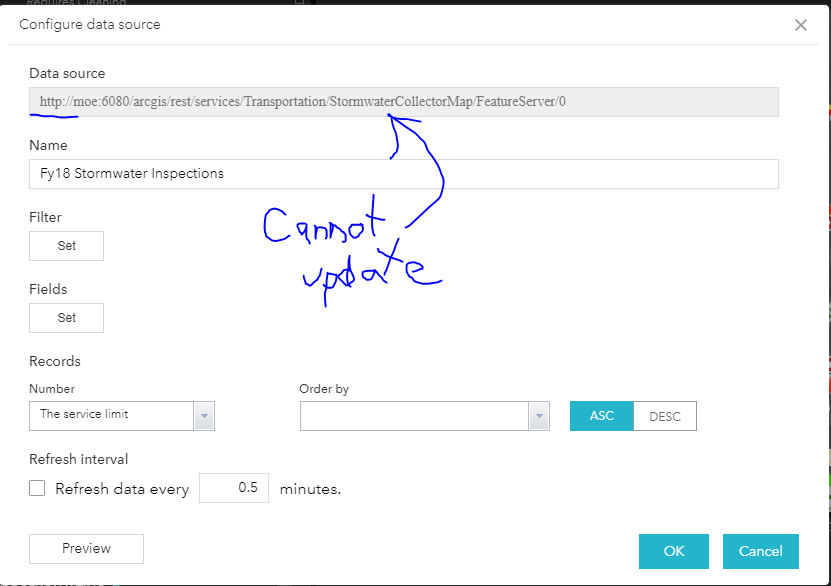This screenshot has height=586, width=831.
Task: Switch sort order to DESC
Action: coord(665,416)
